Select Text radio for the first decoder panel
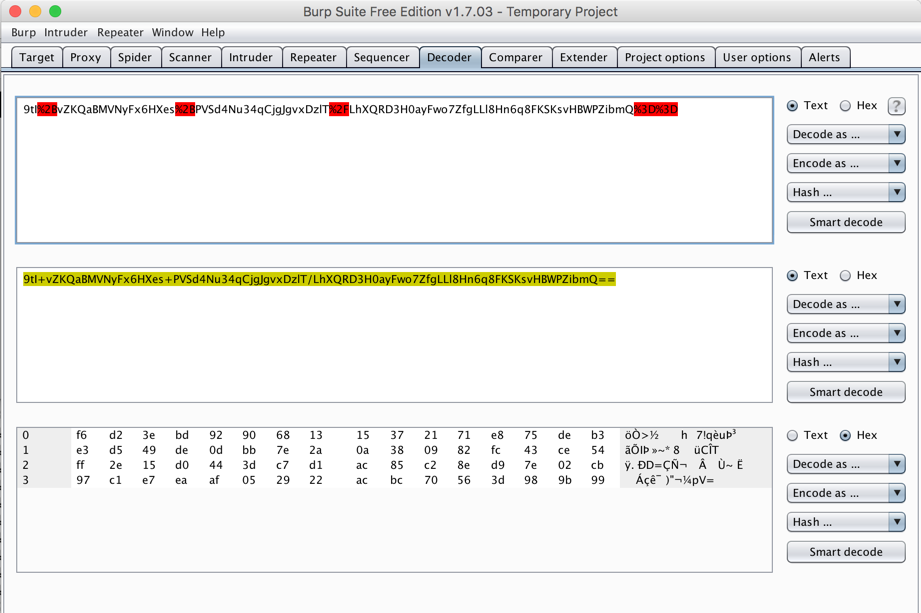Screen dimensions: 921x613 pos(792,106)
